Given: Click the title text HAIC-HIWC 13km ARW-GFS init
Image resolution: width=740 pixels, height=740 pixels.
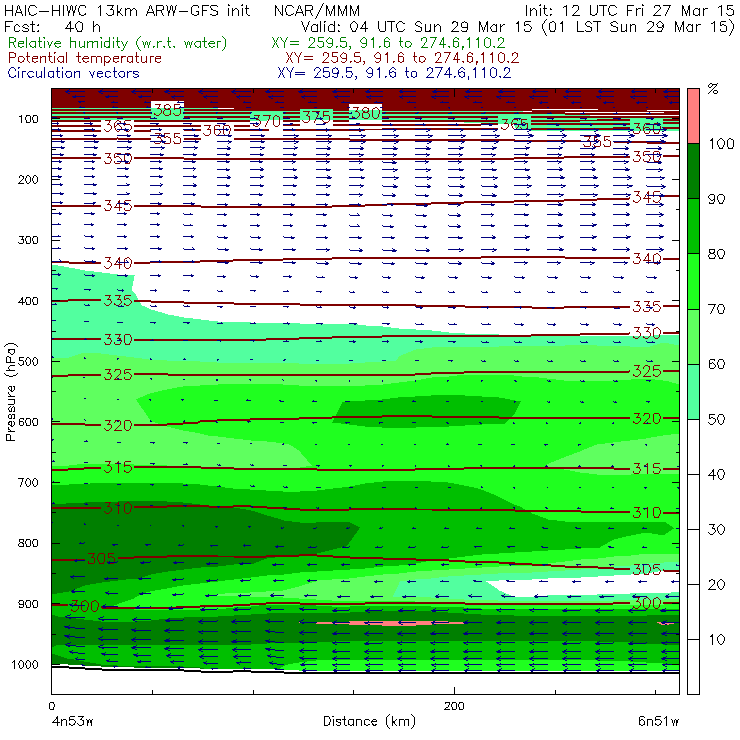Looking at the screenshot, I should [x=127, y=10].
